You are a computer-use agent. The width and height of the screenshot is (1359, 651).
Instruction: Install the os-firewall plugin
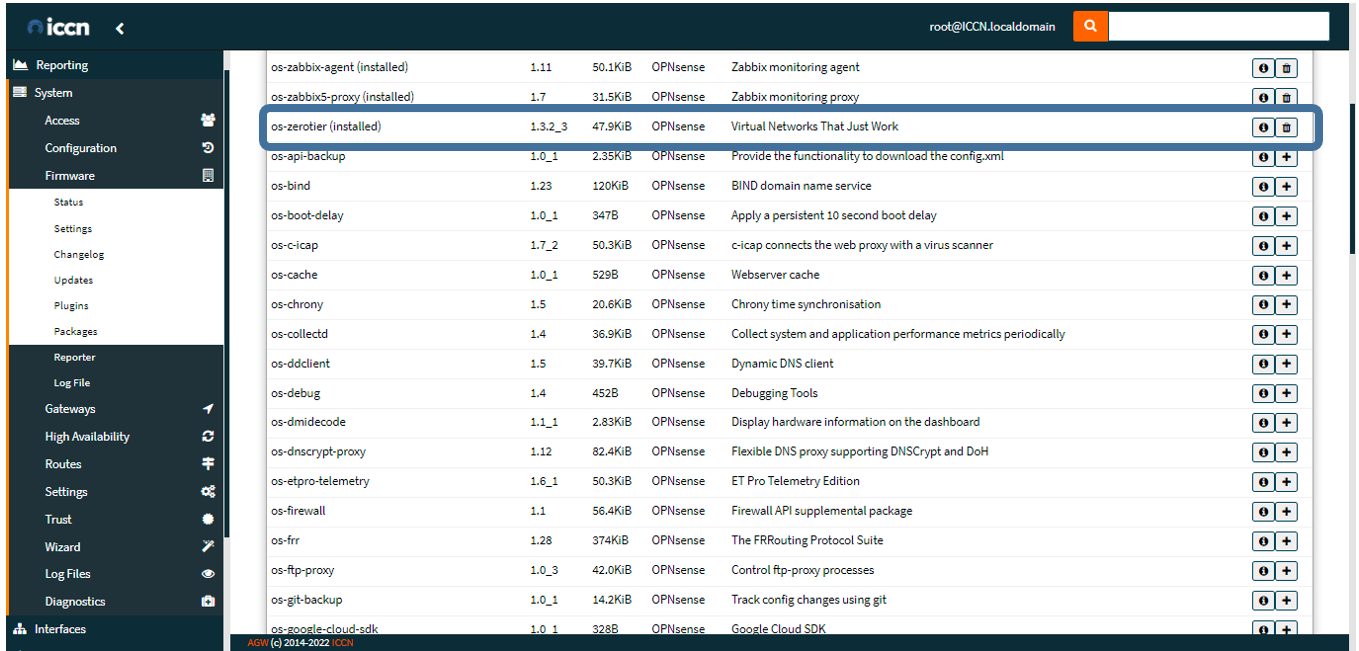(x=1287, y=512)
